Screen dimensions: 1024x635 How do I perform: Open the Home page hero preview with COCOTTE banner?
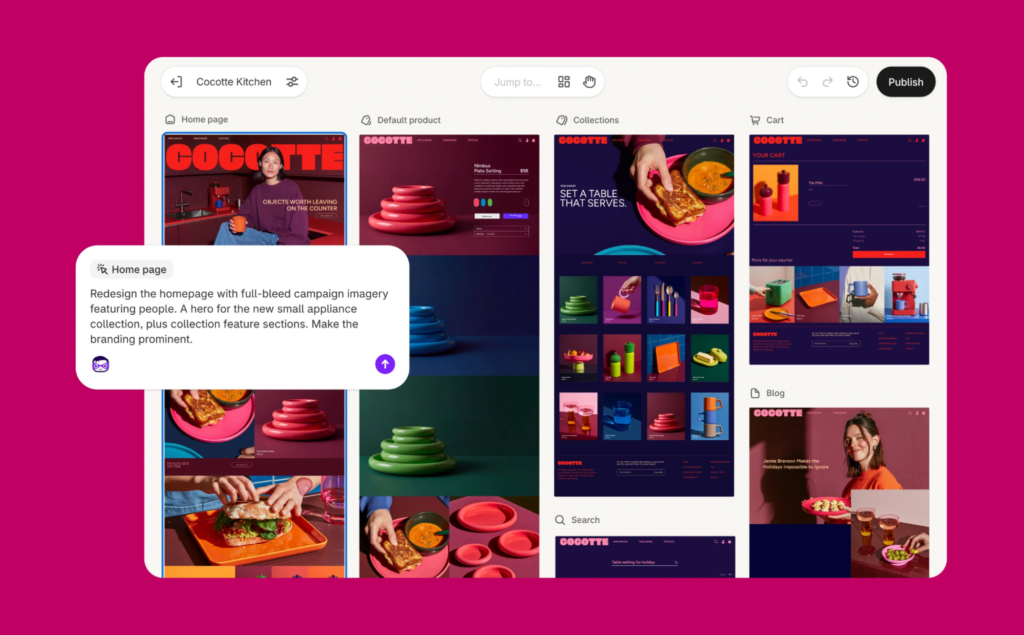[254, 189]
